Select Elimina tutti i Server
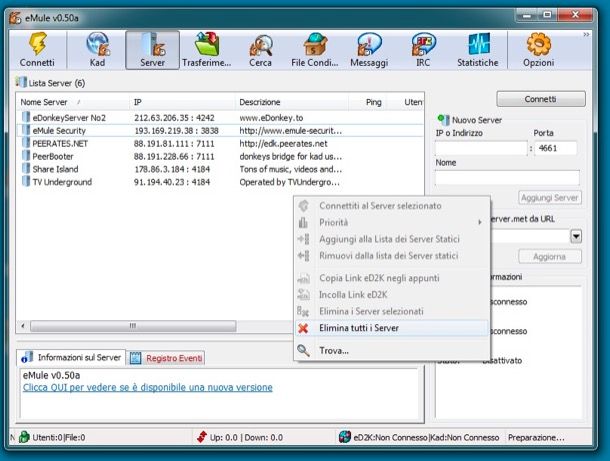 coord(392,328)
